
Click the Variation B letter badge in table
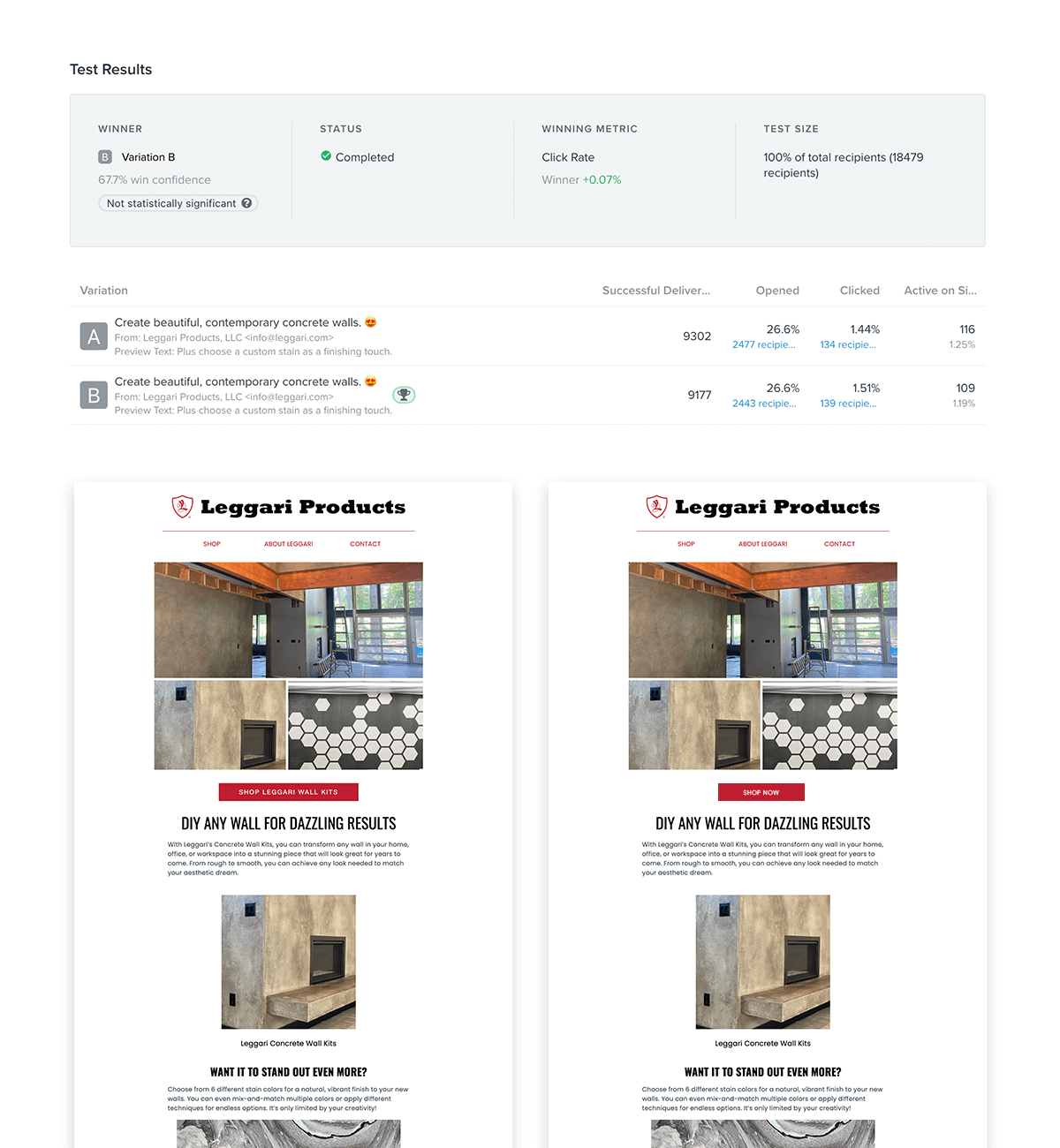coord(94,396)
